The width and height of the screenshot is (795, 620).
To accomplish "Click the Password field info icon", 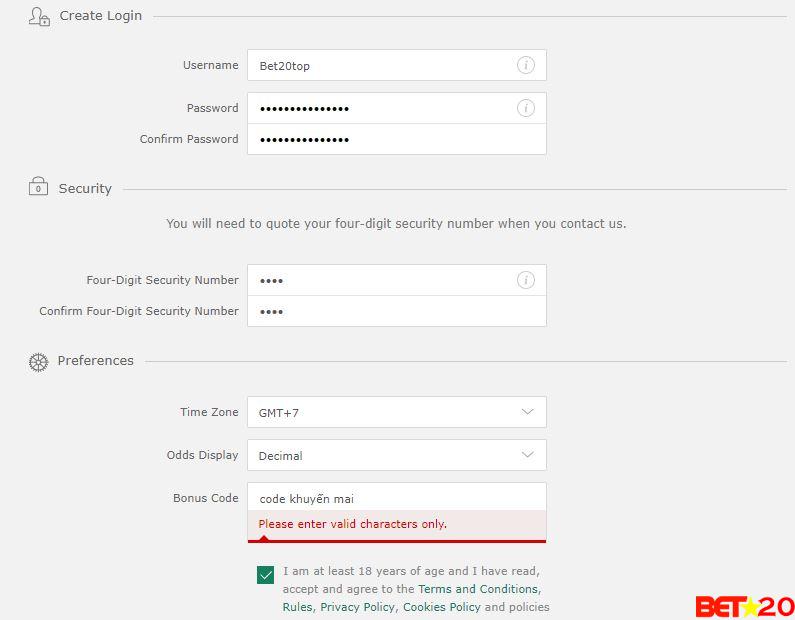I will (x=525, y=108).
